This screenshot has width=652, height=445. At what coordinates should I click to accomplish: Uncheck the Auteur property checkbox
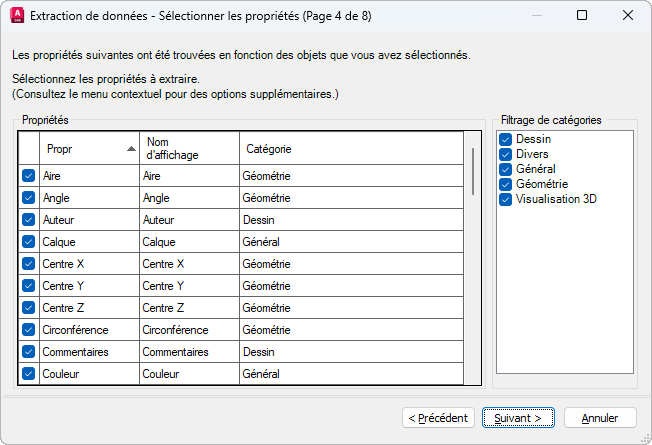pyautogui.click(x=28, y=220)
